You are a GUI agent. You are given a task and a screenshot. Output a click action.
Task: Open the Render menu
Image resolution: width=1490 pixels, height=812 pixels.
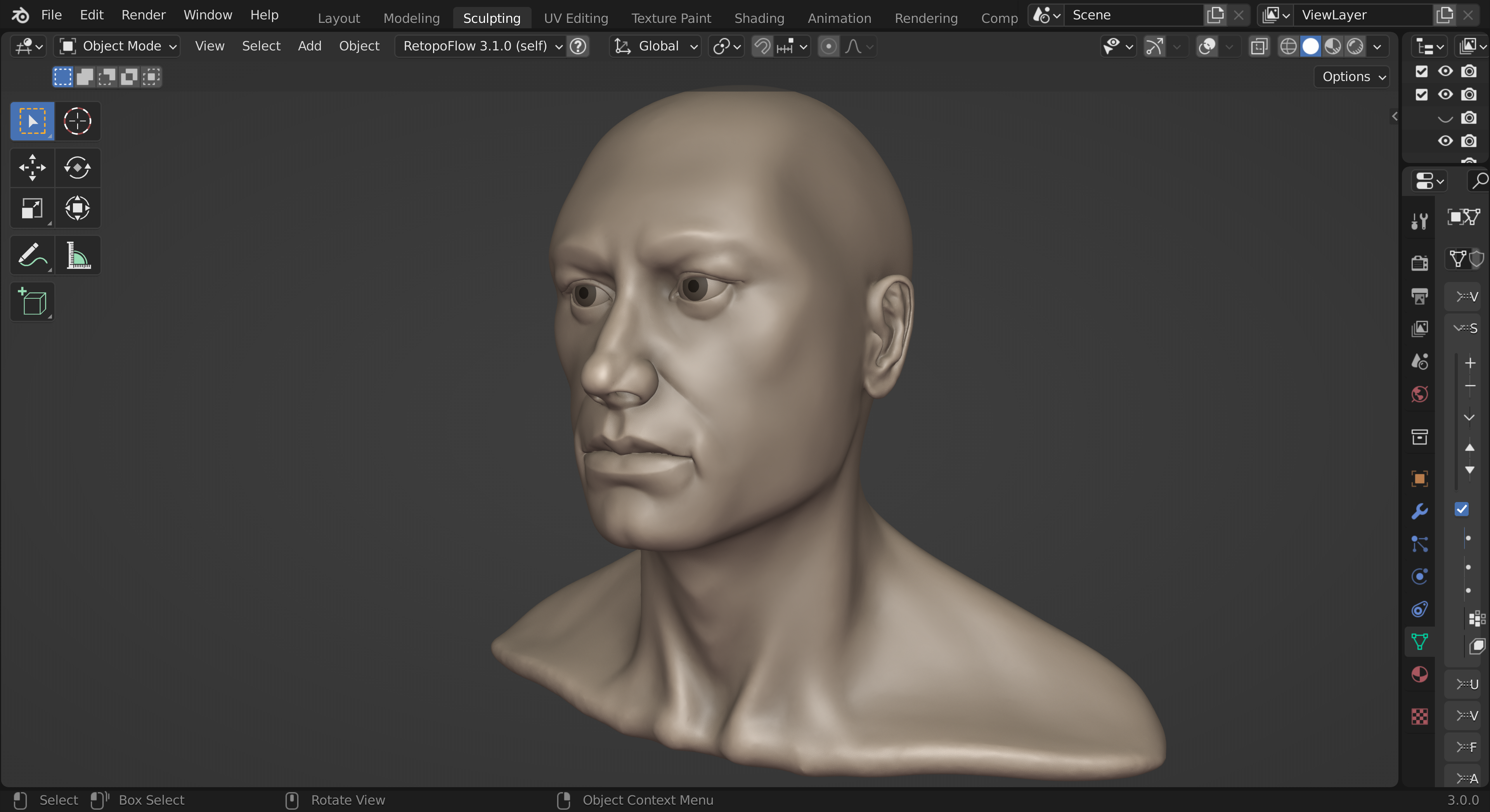coord(144,15)
